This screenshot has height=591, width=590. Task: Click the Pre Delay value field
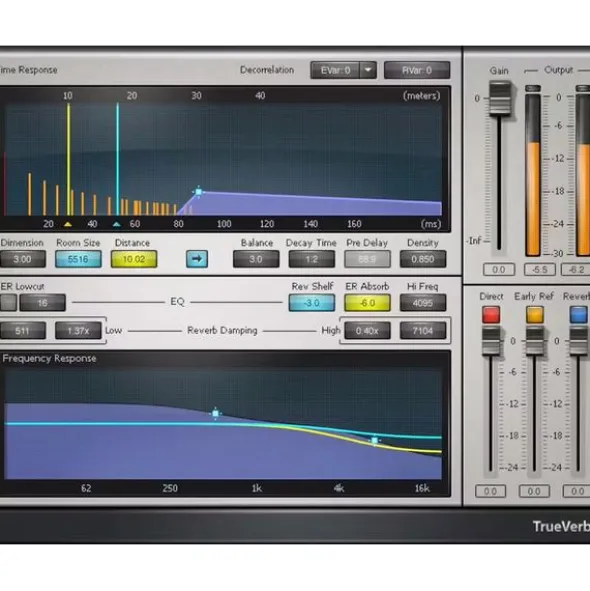(x=367, y=259)
